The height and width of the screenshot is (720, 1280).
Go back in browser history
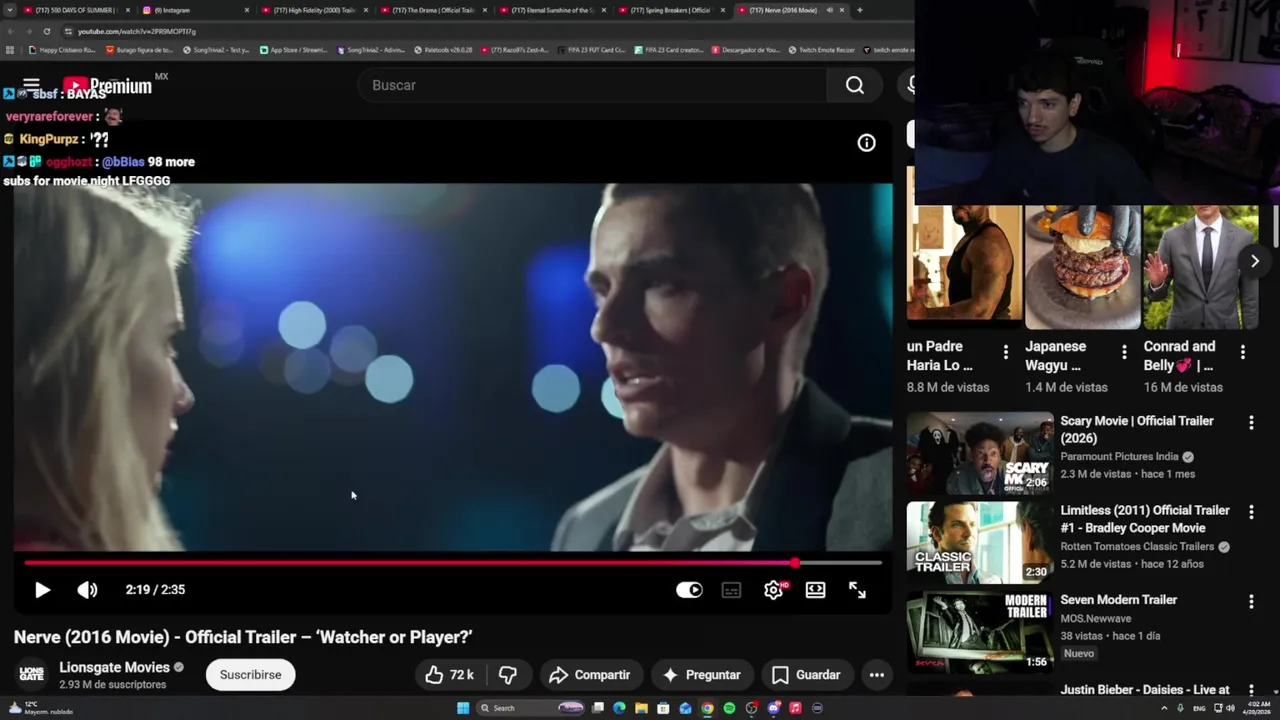click(x=10, y=31)
